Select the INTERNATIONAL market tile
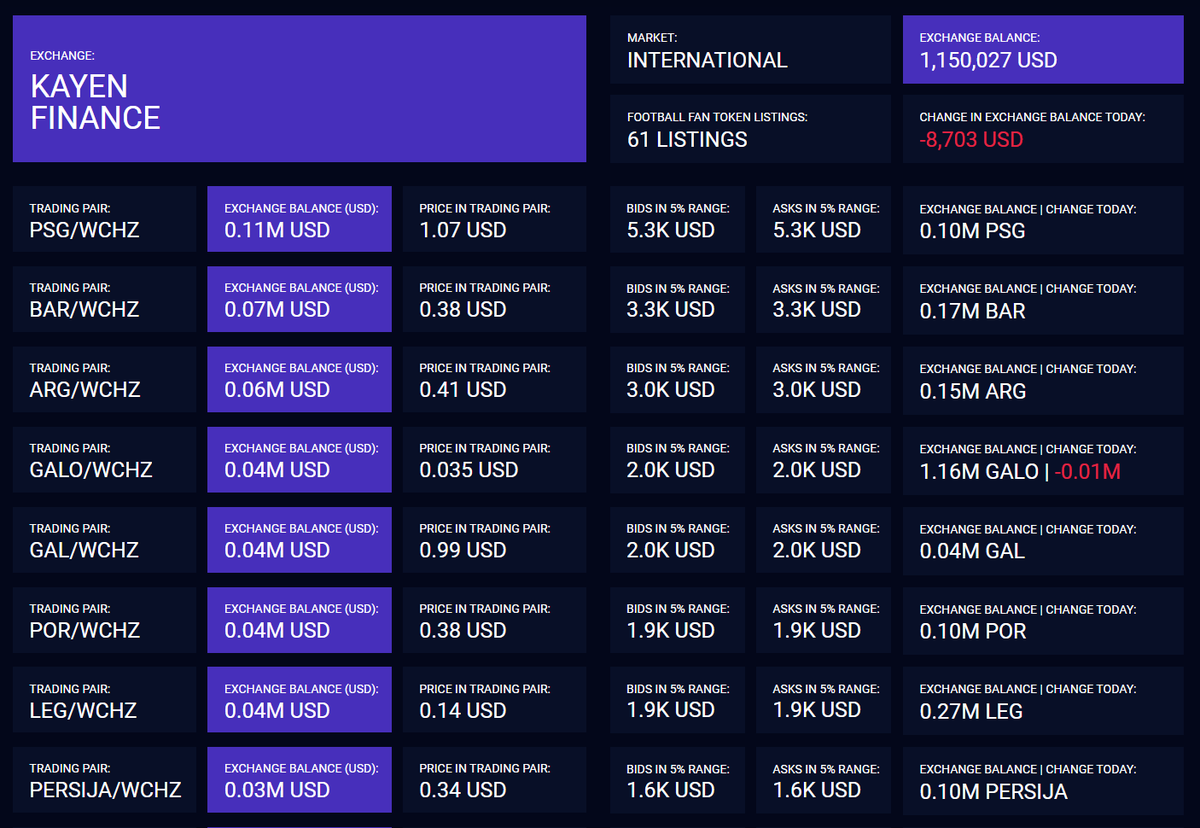This screenshot has height=828, width=1200. point(750,49)
